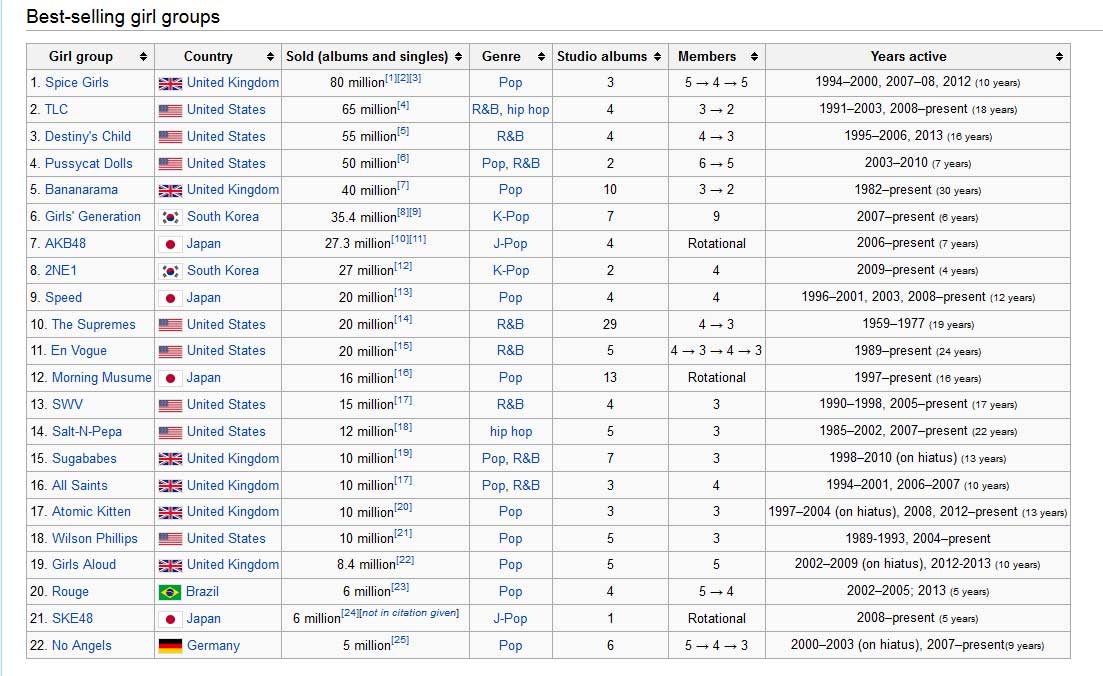Open the Spice Girls link
This screenshot has height=676, width=1103.
[77, 82]
